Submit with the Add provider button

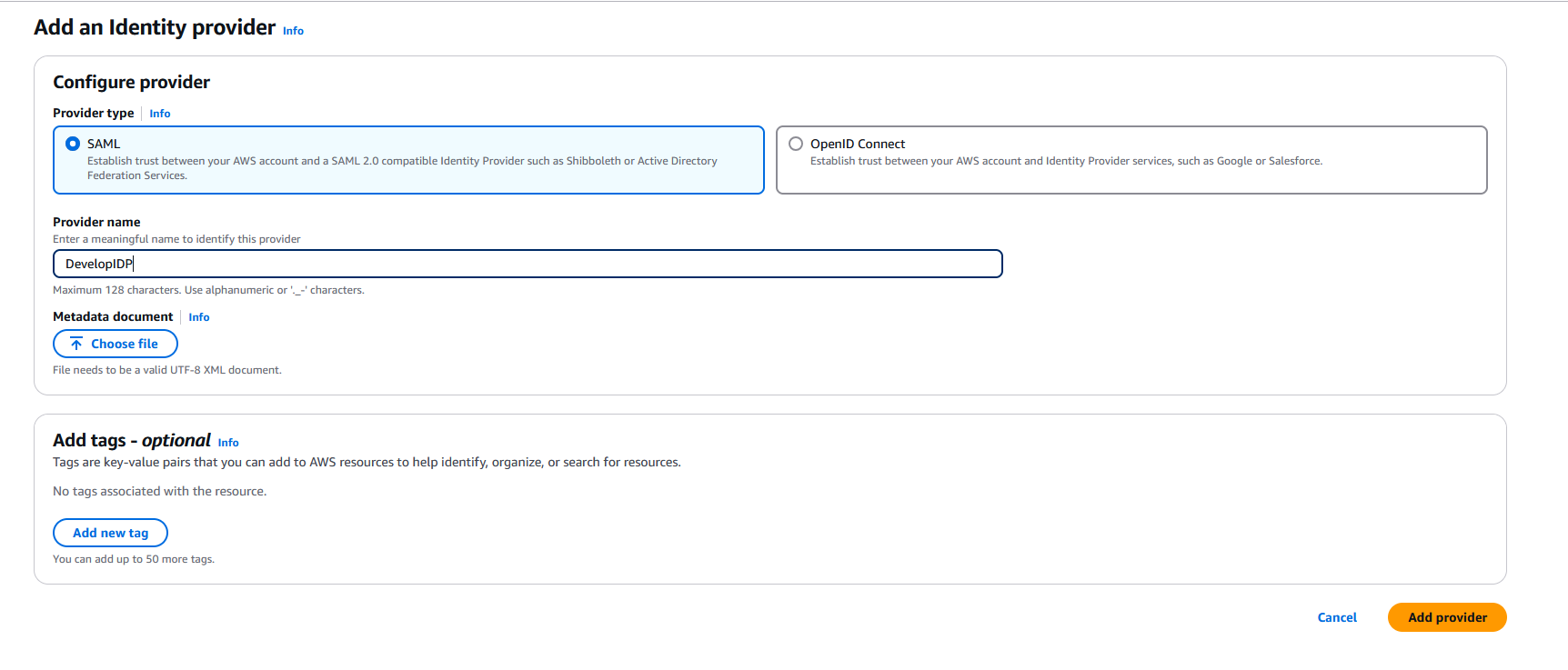[x=1446, y=617]
